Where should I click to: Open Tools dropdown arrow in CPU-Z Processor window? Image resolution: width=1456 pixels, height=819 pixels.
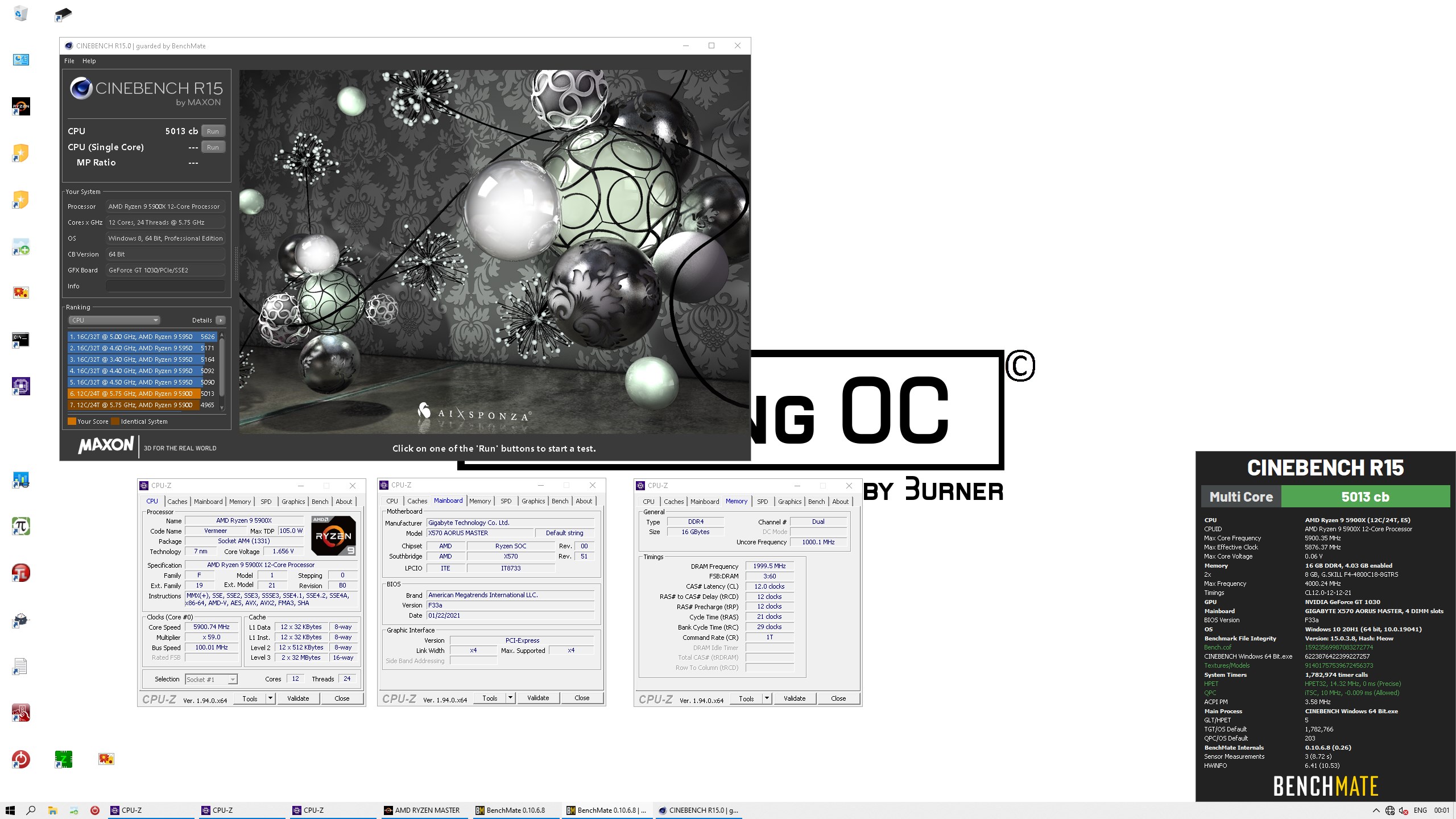point(271,698)
